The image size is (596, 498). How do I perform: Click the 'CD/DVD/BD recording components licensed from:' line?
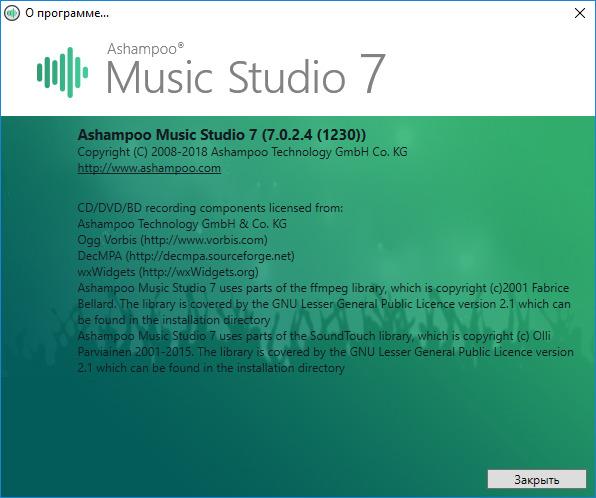pyautogui.click(x=210, y=208)
